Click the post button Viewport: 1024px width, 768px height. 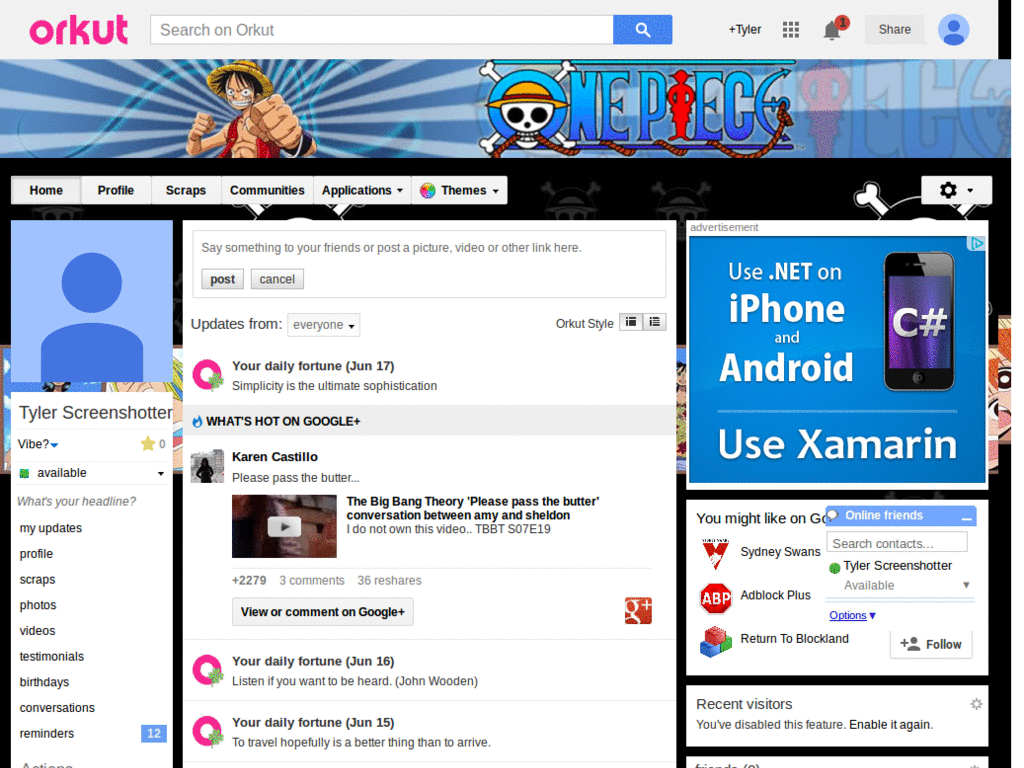222,280
